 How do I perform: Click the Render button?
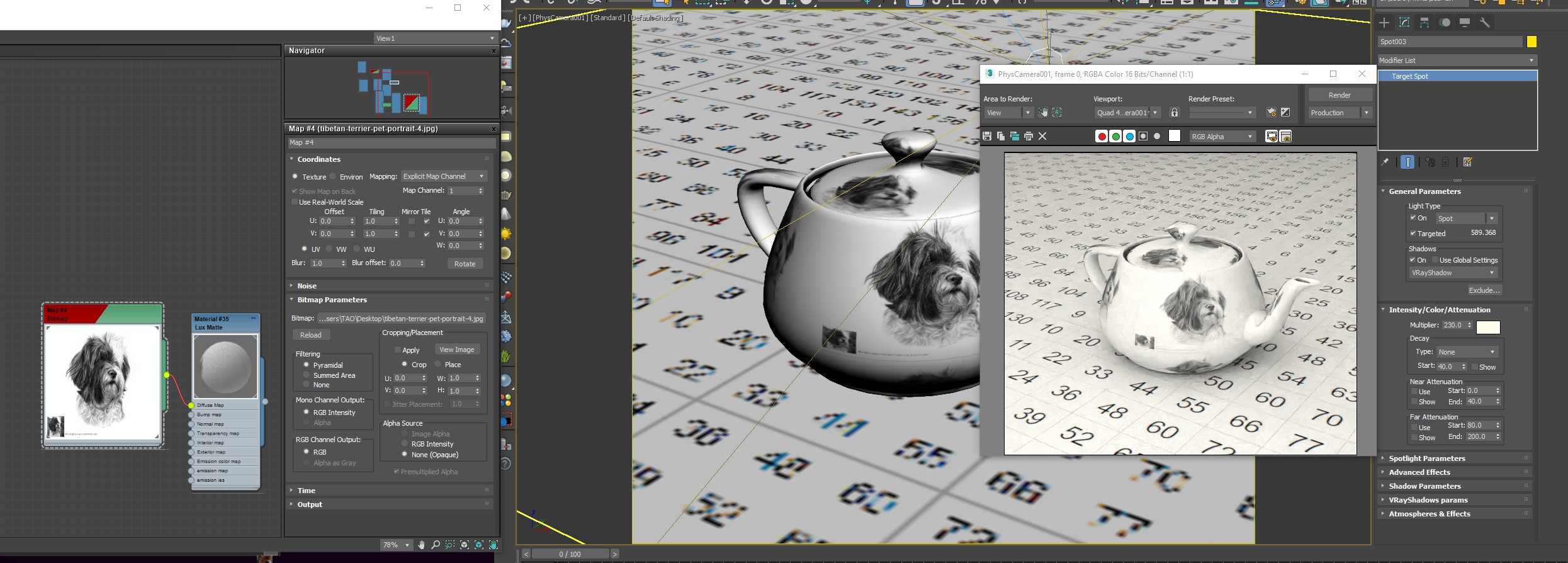click(x=1340, y=95)
